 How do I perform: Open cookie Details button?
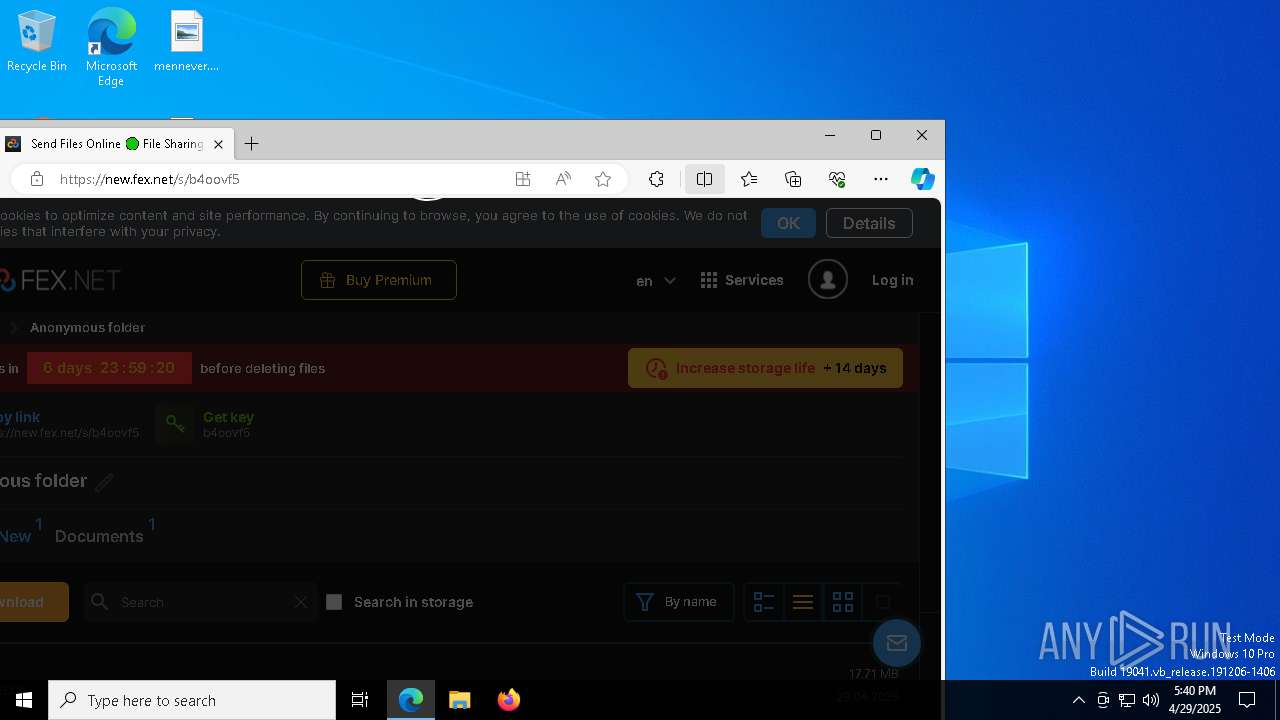click(x=869, y=223)
